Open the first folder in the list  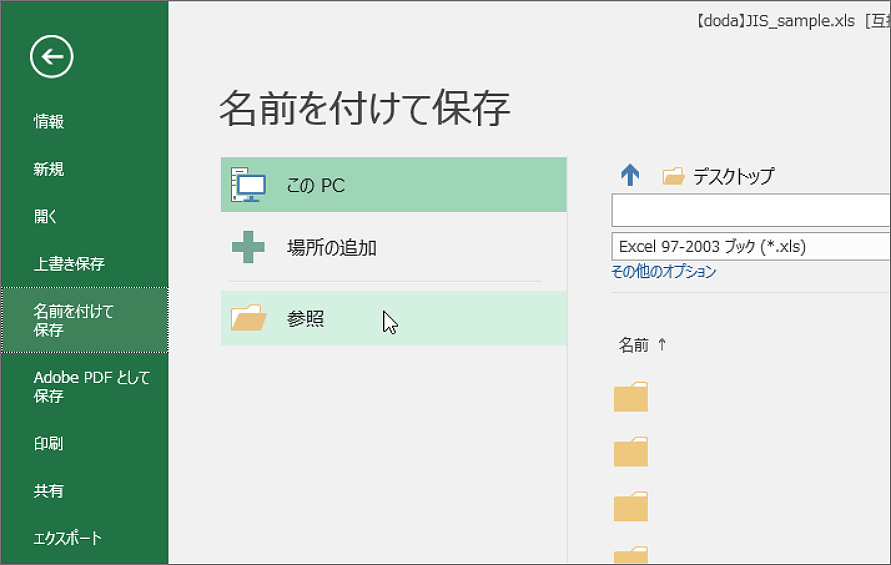631,396
